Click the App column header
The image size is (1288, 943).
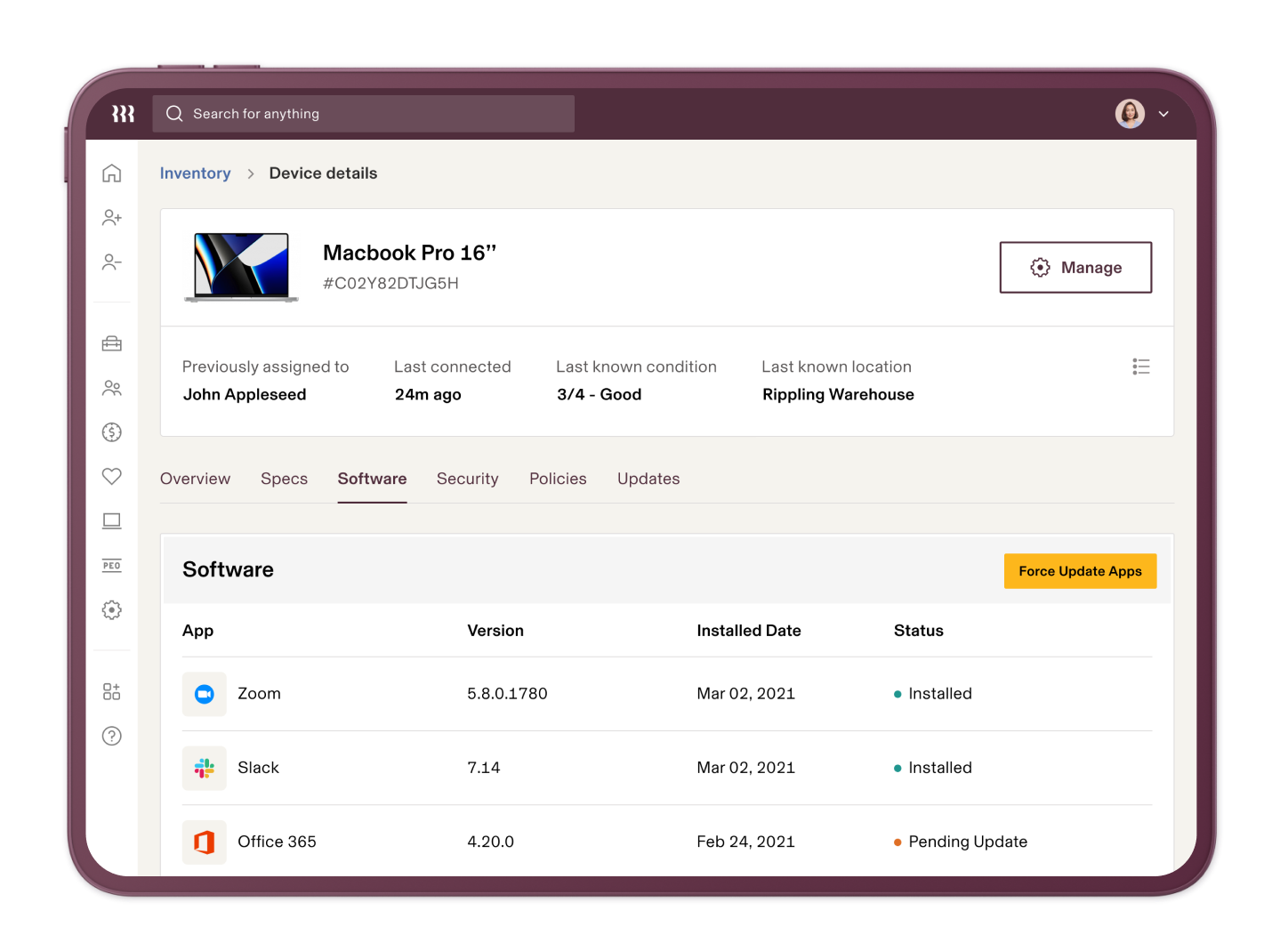(197, 631)
